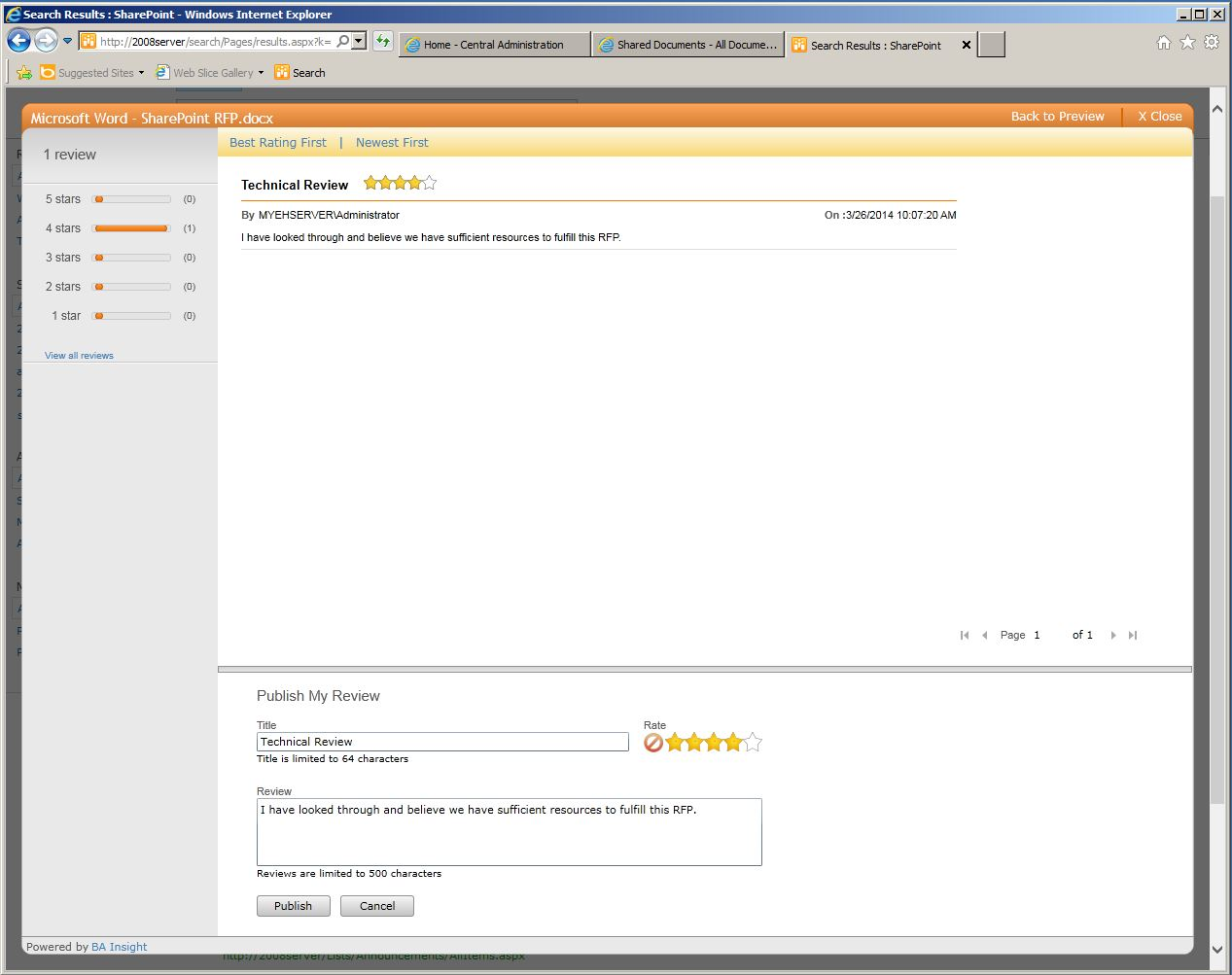Viewport: 1232px width, 975px height.
Task: Close the Search Results tab
Action: pos(967,45)
